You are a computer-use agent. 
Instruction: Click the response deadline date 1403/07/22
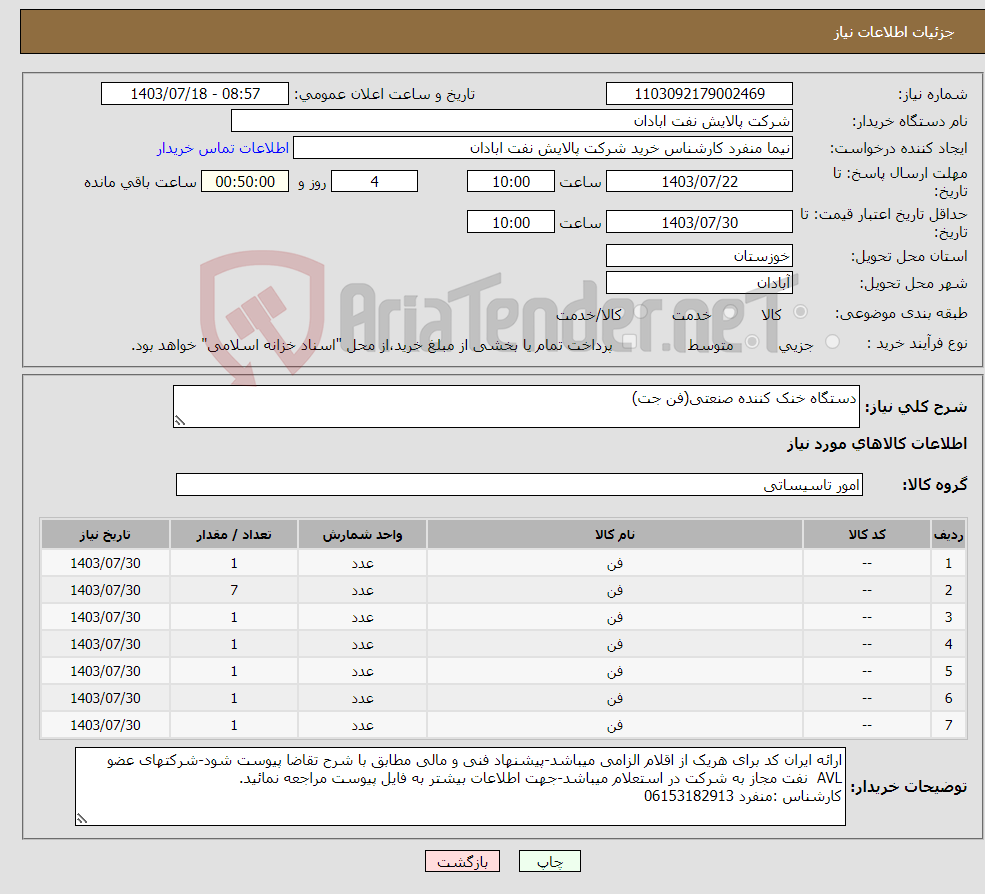(699, 182)
